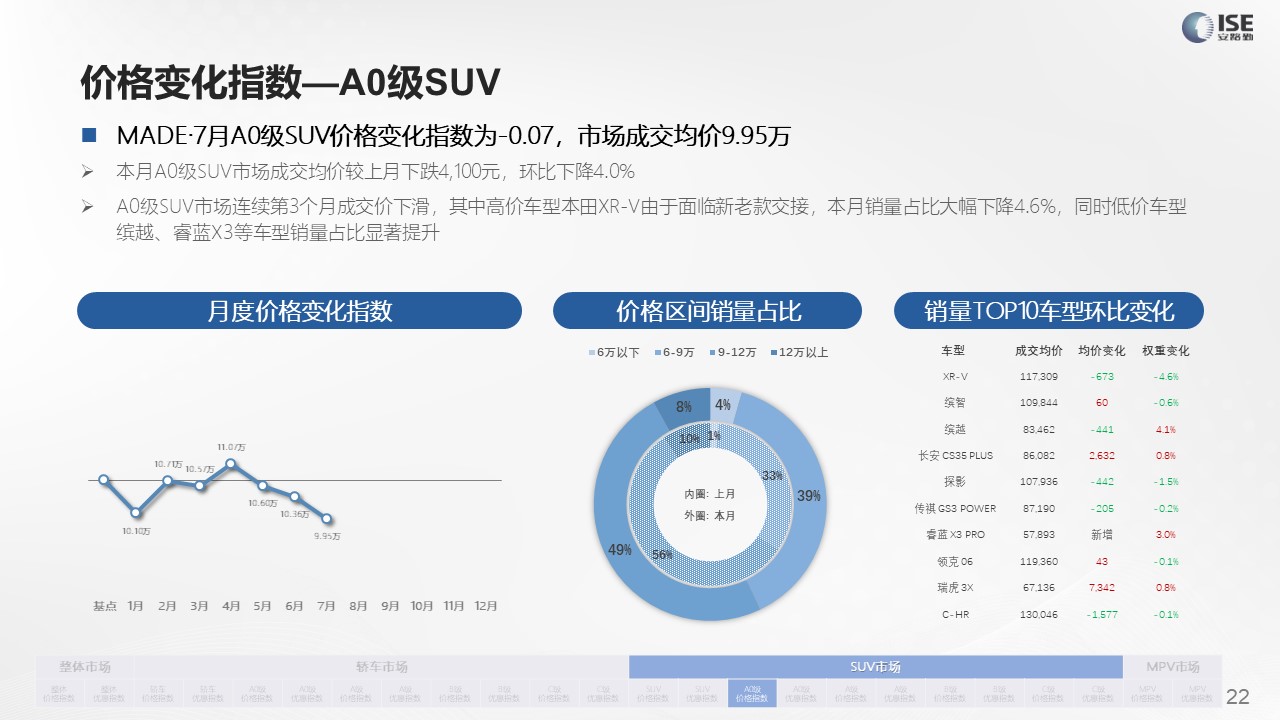This screenshot has height=720, width=1280.
Task: Select the 瑞虎 3X row name
Action: [x=955, y=588]
